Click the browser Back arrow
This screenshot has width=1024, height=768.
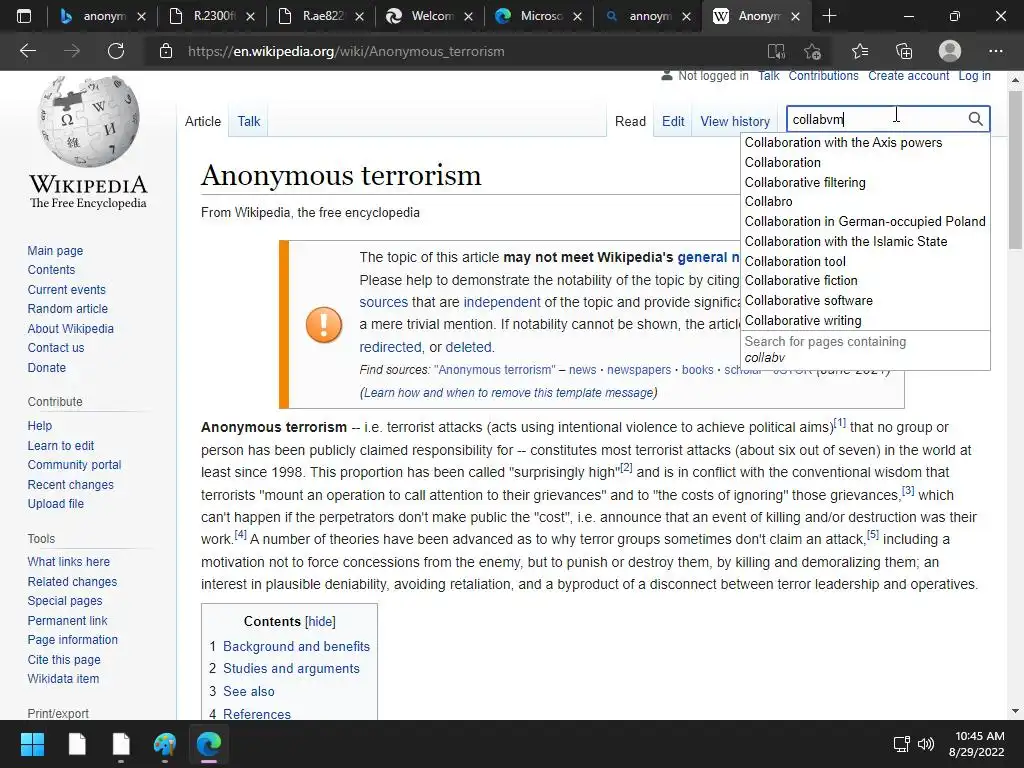(27, 51)
